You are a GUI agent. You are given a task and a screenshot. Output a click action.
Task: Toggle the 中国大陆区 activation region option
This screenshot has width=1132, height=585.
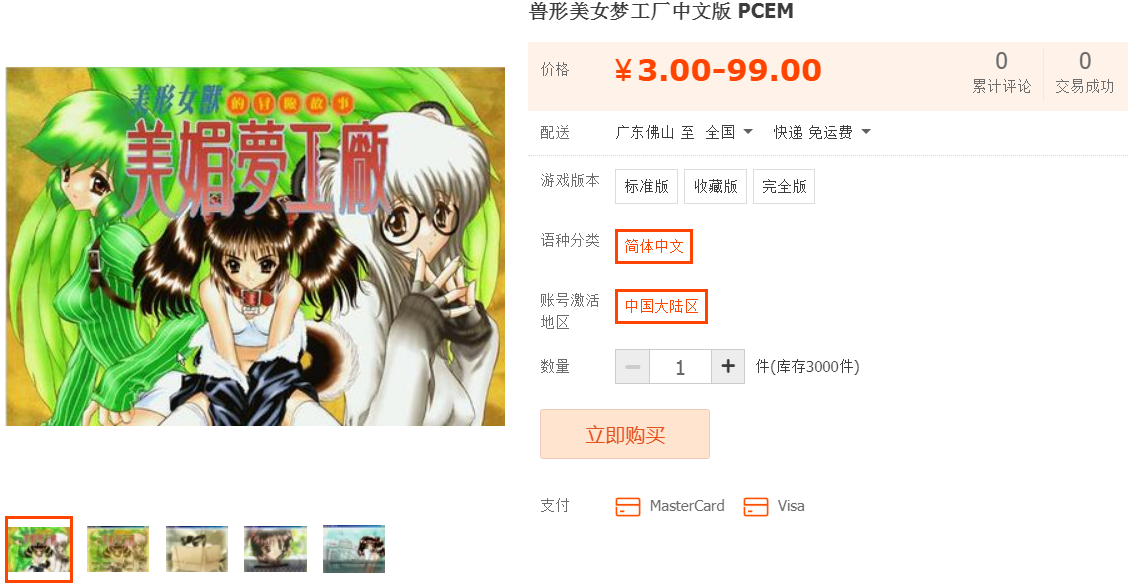tap(661, 306)
